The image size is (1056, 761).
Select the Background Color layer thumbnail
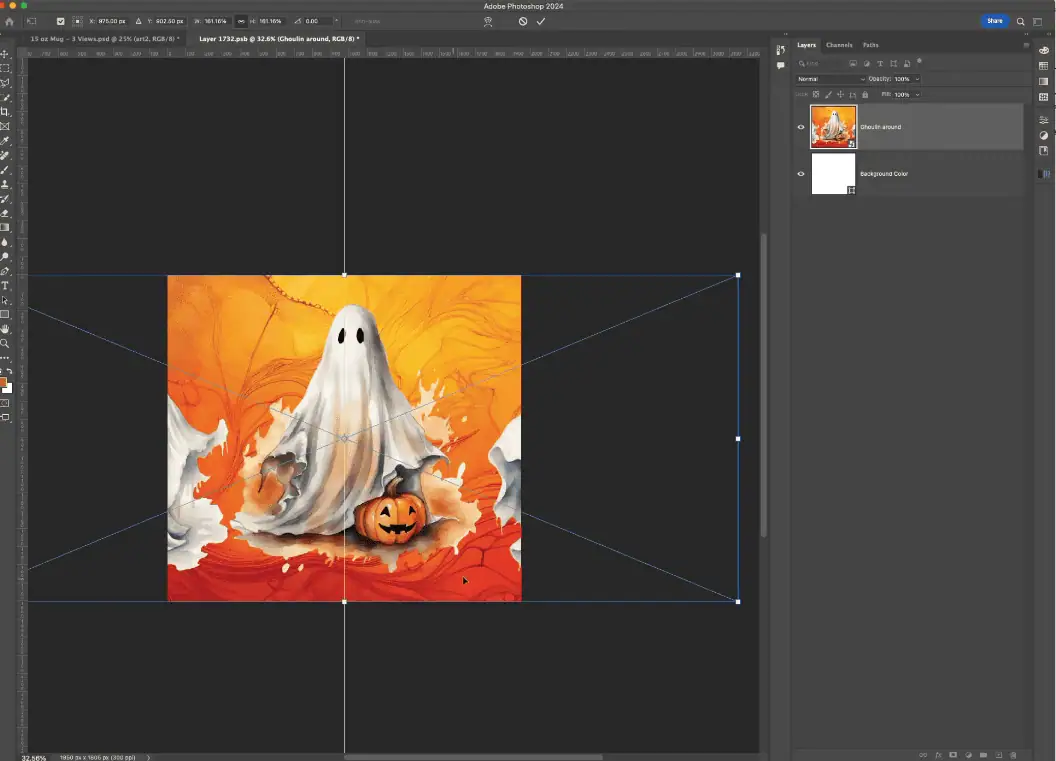(x=833, y=174)
